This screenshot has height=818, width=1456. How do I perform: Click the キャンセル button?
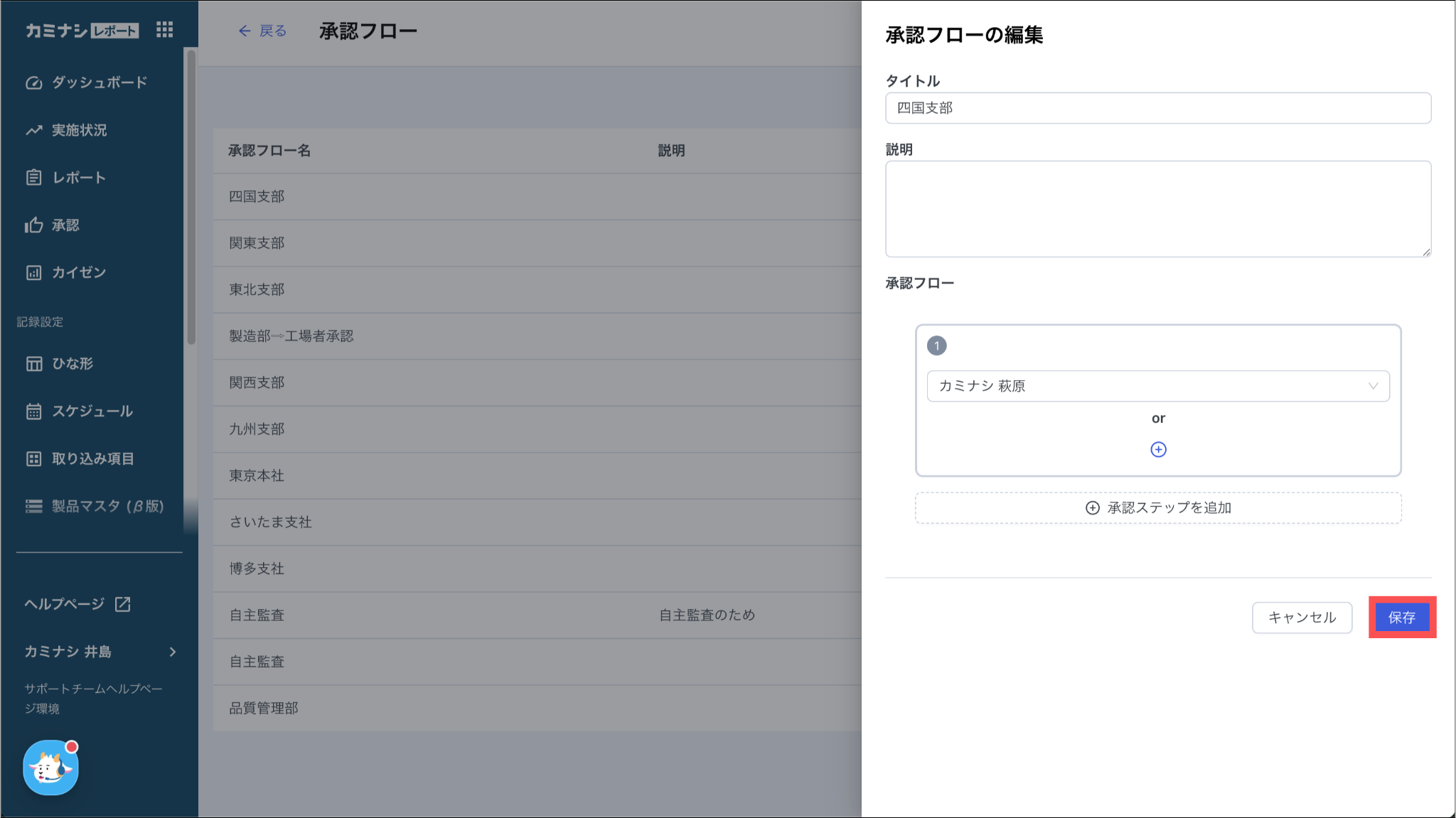coord(1302,617)
